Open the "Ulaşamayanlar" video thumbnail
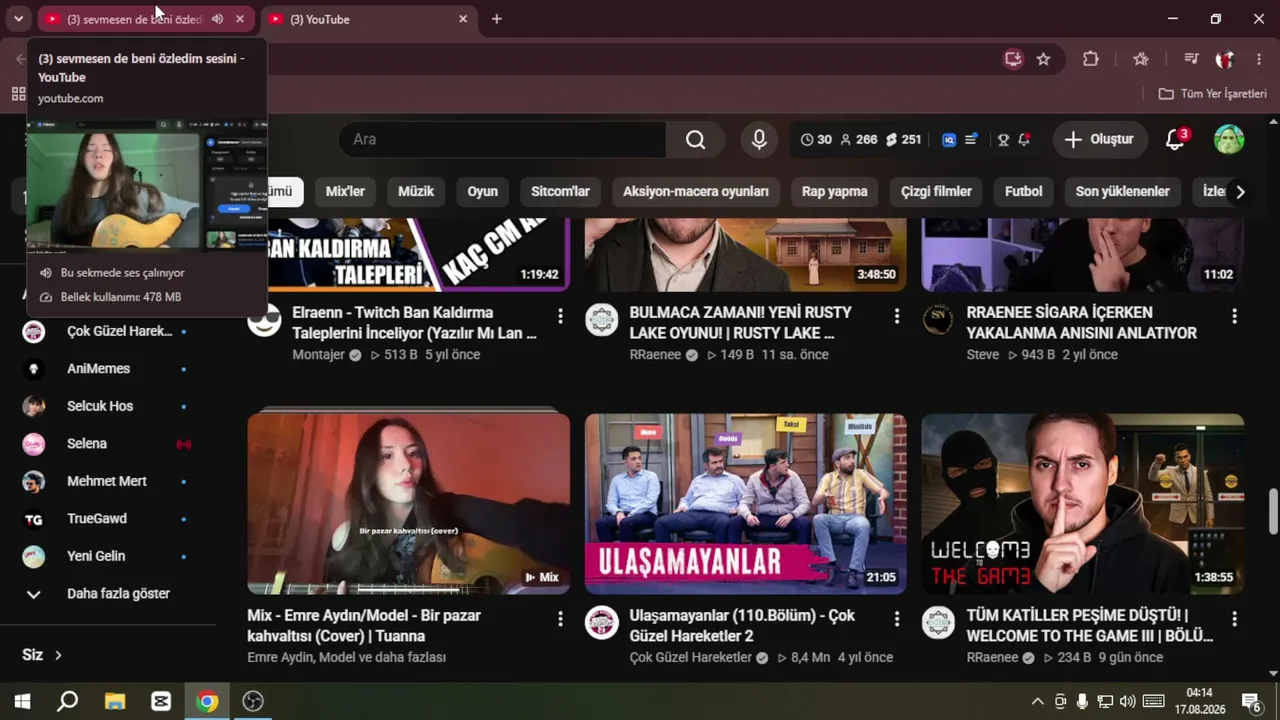The height and width of the screenshot is (720, 1280). click(x=746, y=504)
